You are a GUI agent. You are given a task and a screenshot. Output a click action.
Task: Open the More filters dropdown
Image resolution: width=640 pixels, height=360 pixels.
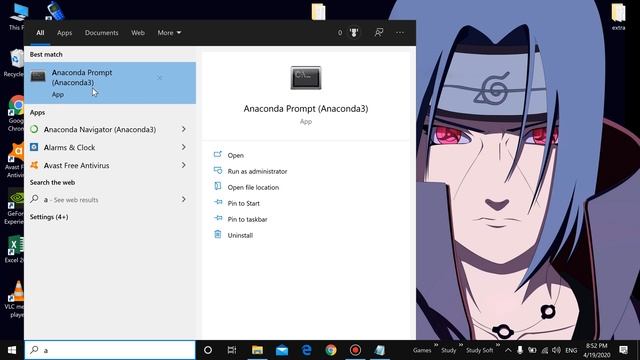point(169,33)
